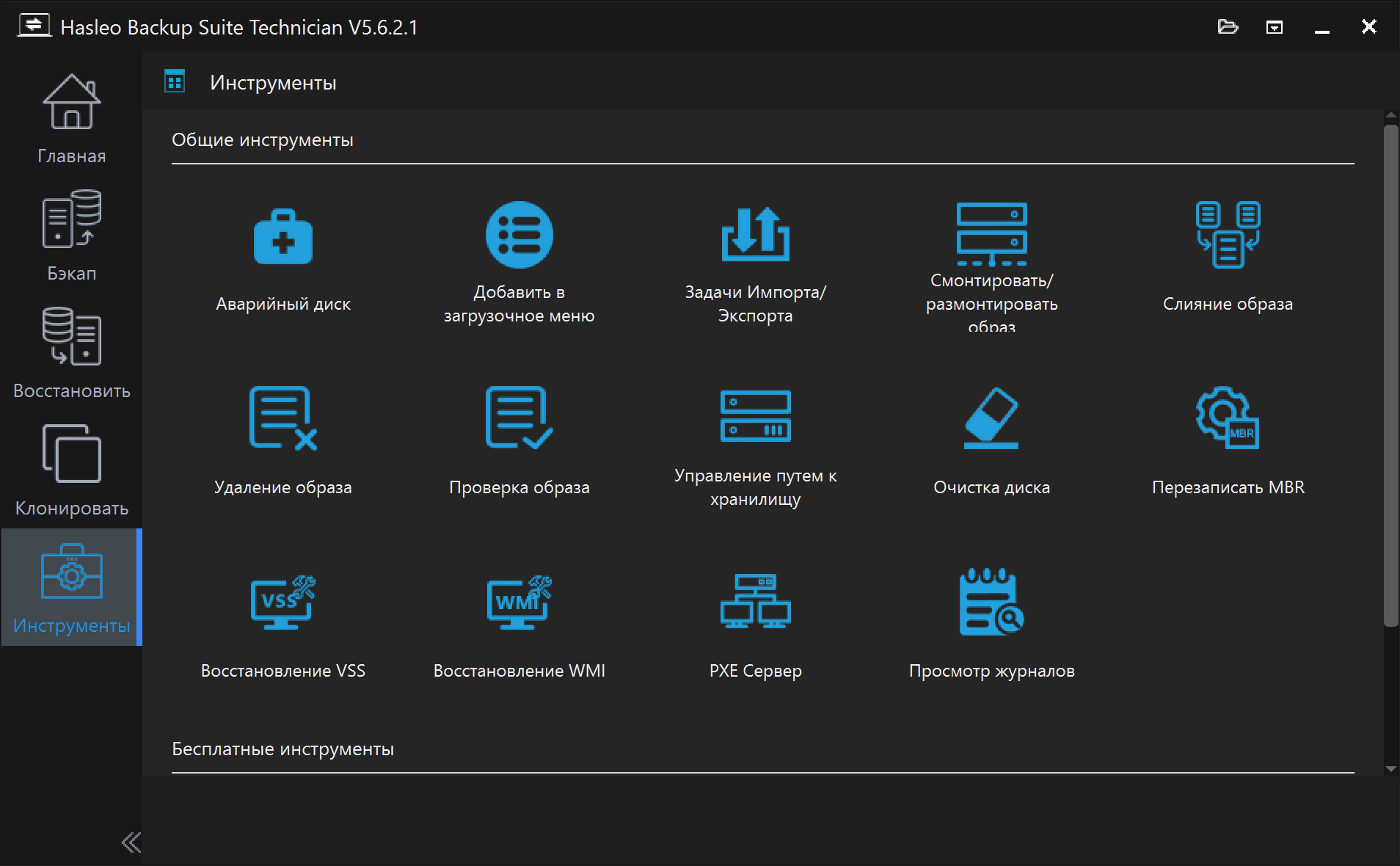This screenshot has width=1400, height=866.
Task: Launch Смонтировать/размонтировать образ tool
Action: 991,234
